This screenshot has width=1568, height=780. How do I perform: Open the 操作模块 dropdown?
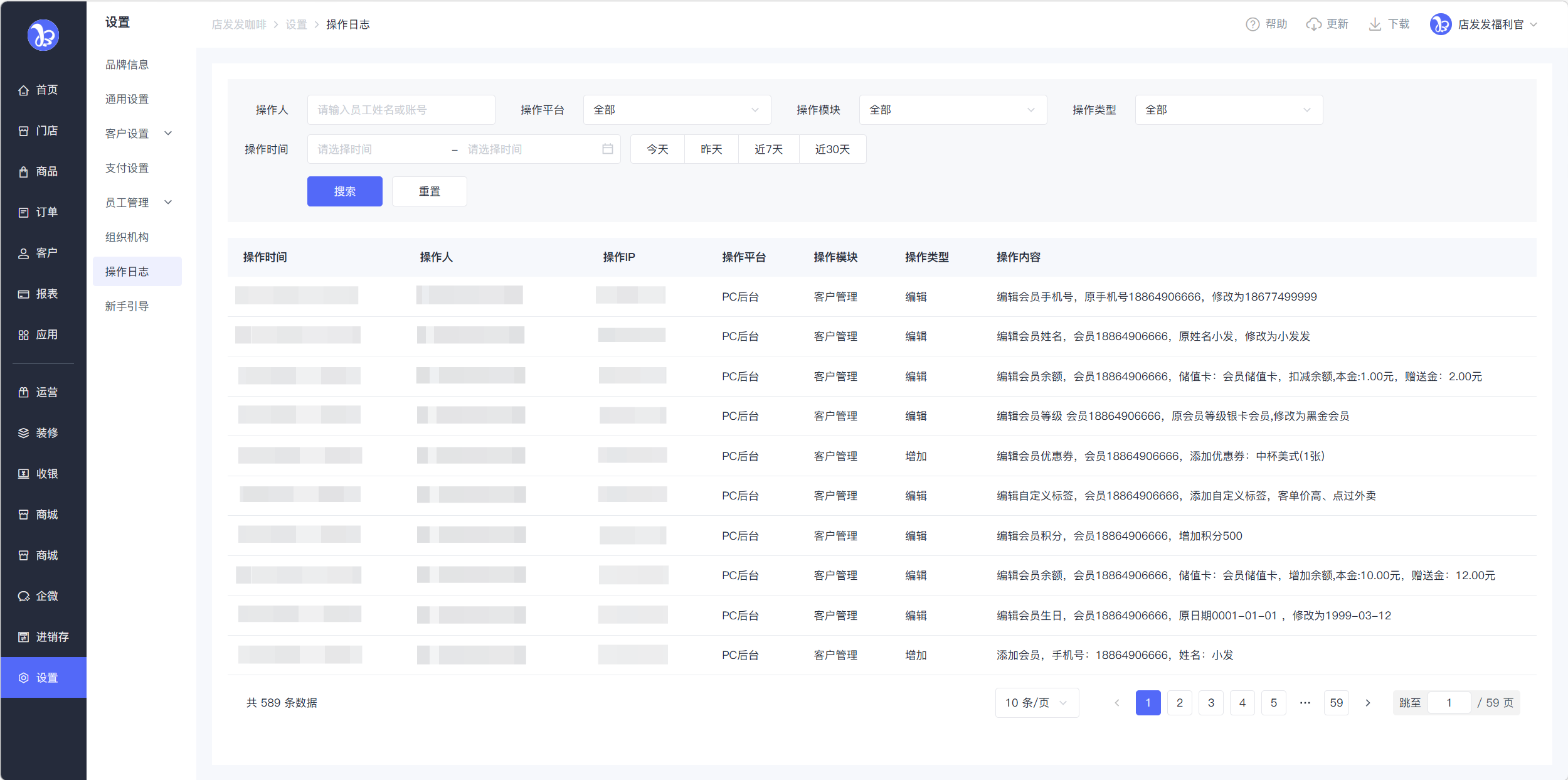952,110
